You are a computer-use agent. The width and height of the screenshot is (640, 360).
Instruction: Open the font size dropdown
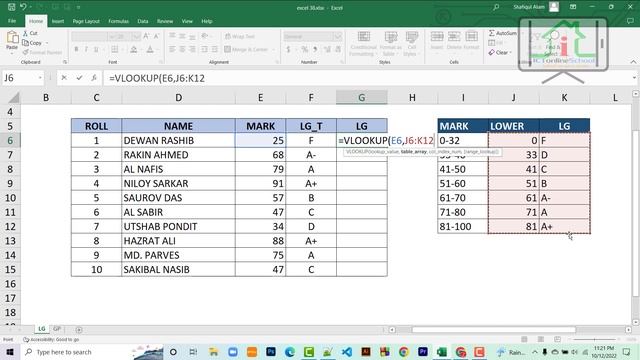(x=136, y=36)
